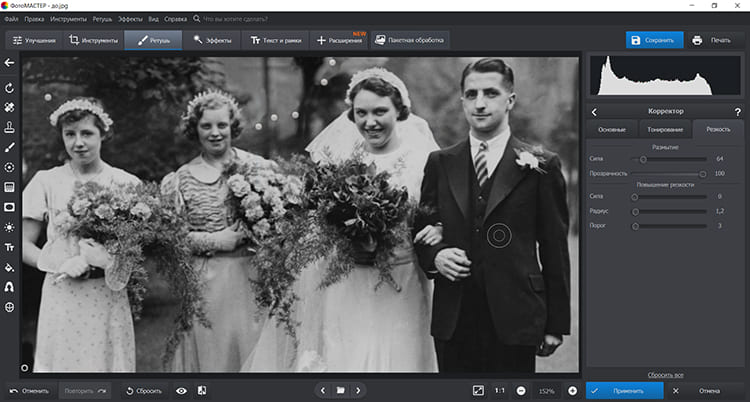Select the paint bucket fill tool
The image size is (750, 402).
(9, 267)
